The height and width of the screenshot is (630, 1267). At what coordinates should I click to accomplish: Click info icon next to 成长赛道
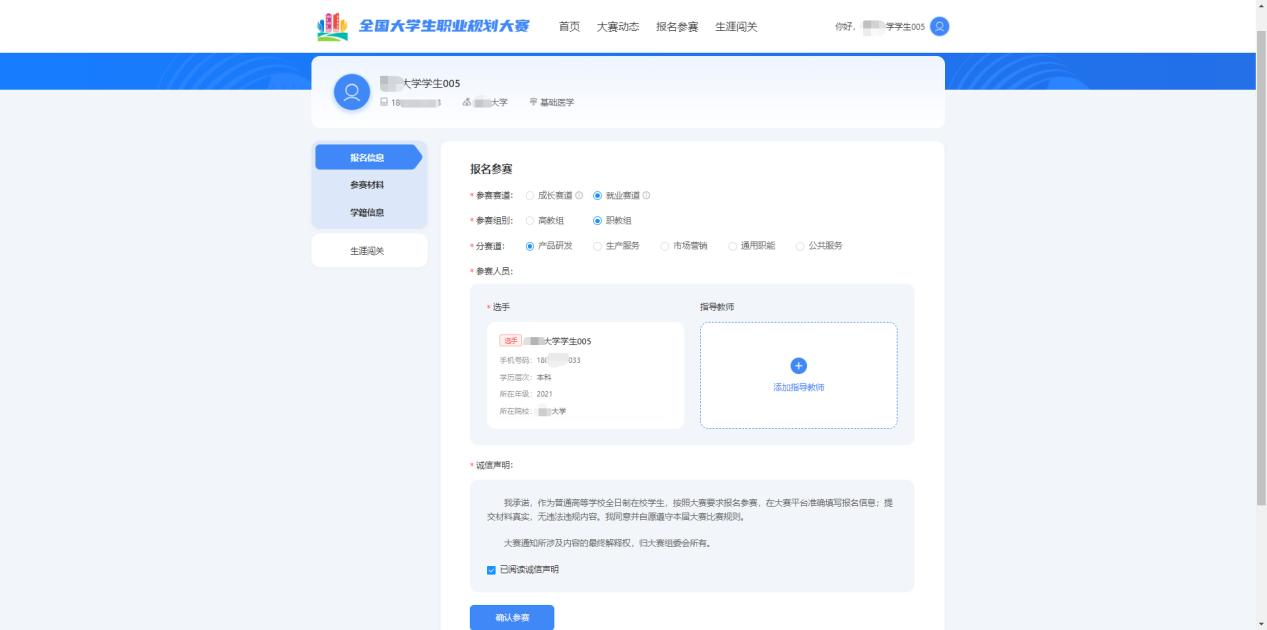tap(579, 195)
